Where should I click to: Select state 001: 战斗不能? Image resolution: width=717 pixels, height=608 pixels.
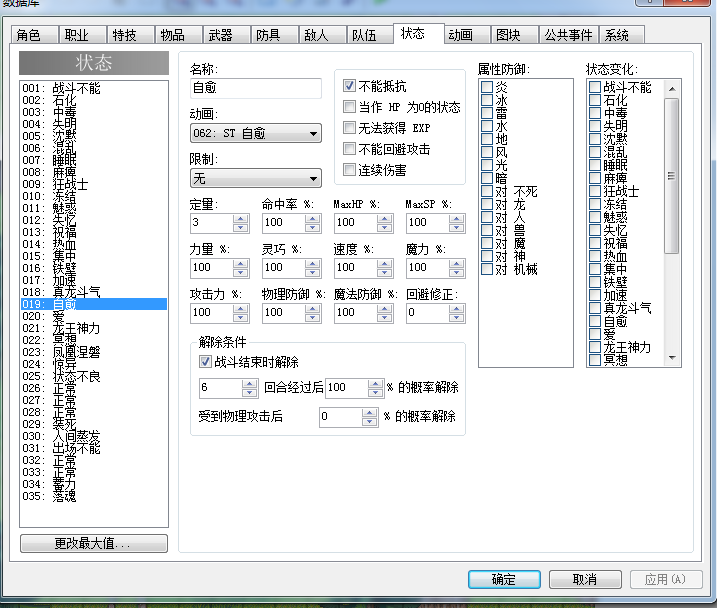tap(94, 88)
